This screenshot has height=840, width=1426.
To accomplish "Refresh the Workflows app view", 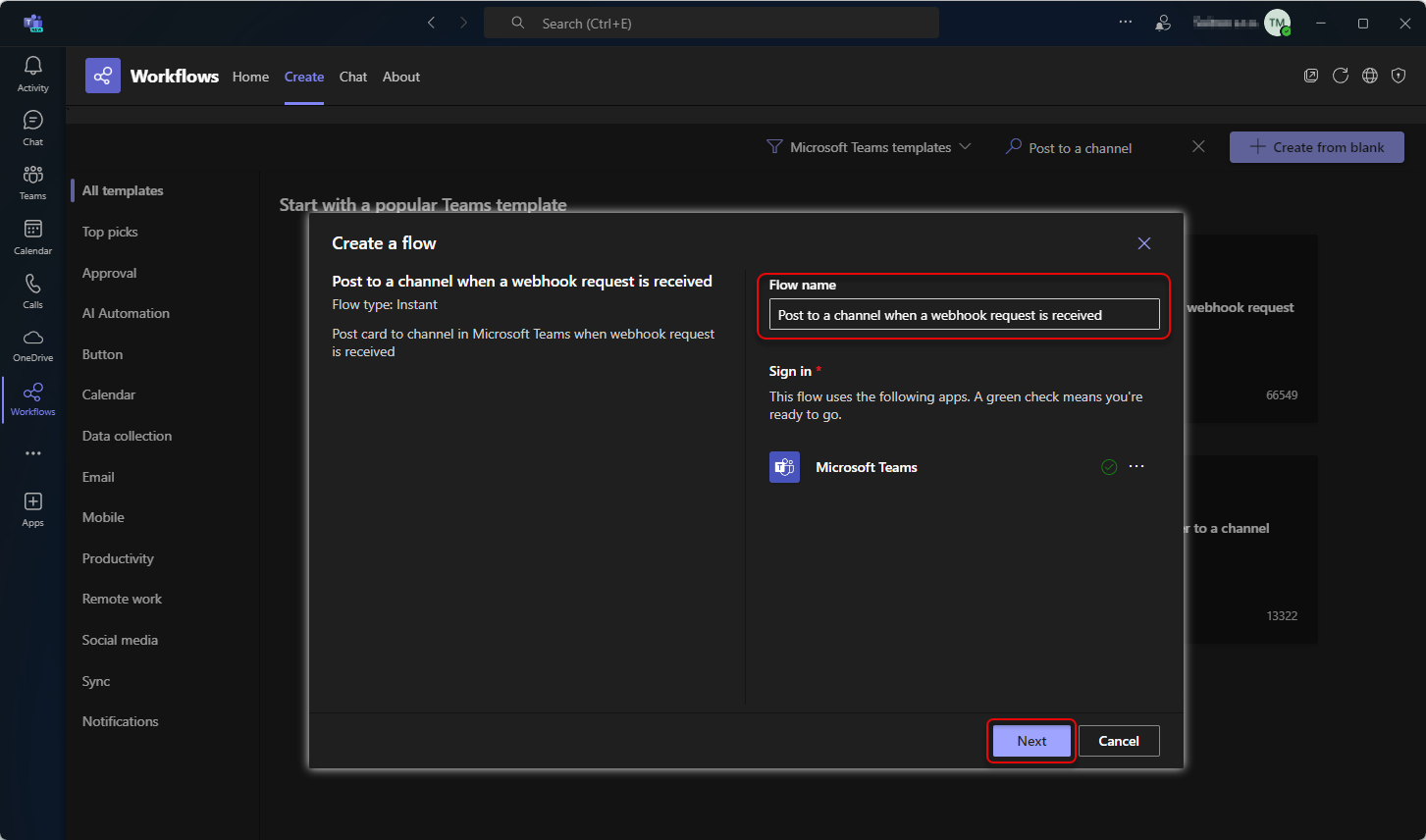I will pos(1341,76).
